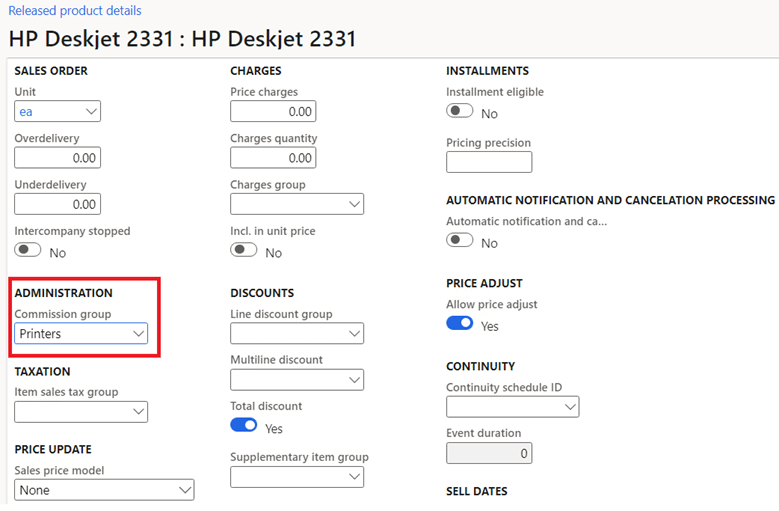Click the Underdelivery input field
Screen dimensions: 779x511
click(x=57, y=204)
